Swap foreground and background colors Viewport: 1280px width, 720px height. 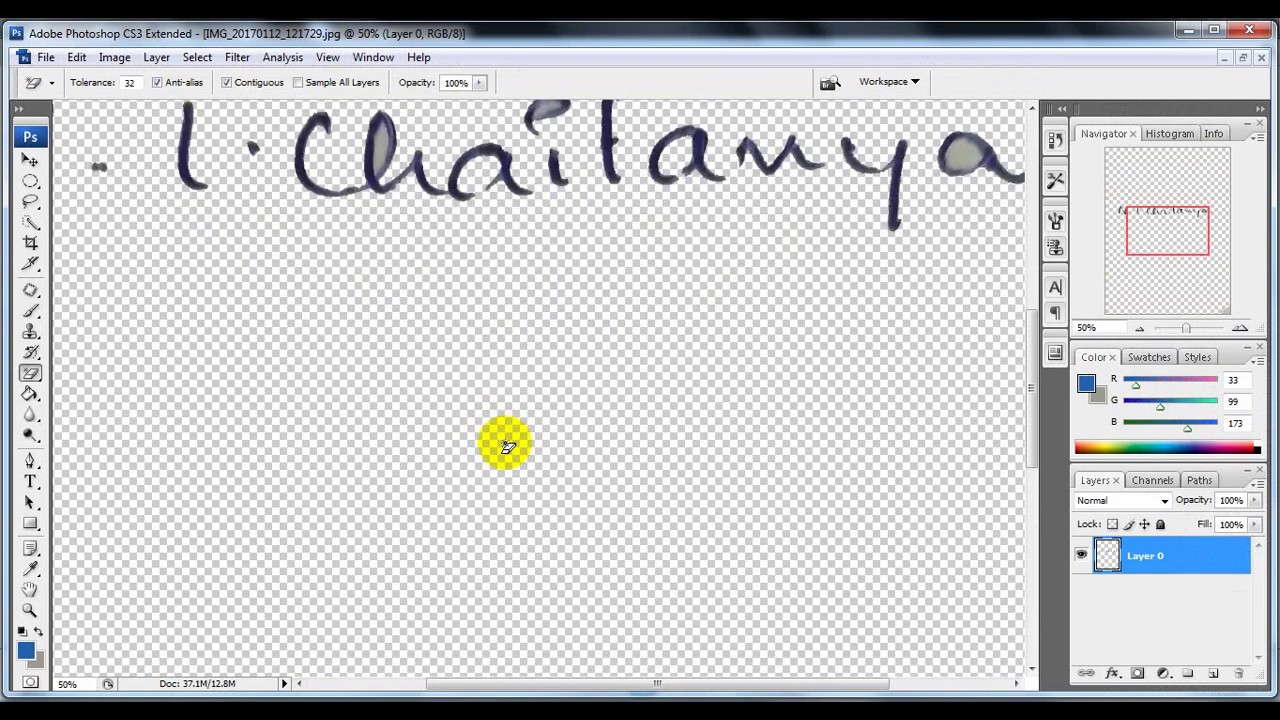tap(38, 632)
